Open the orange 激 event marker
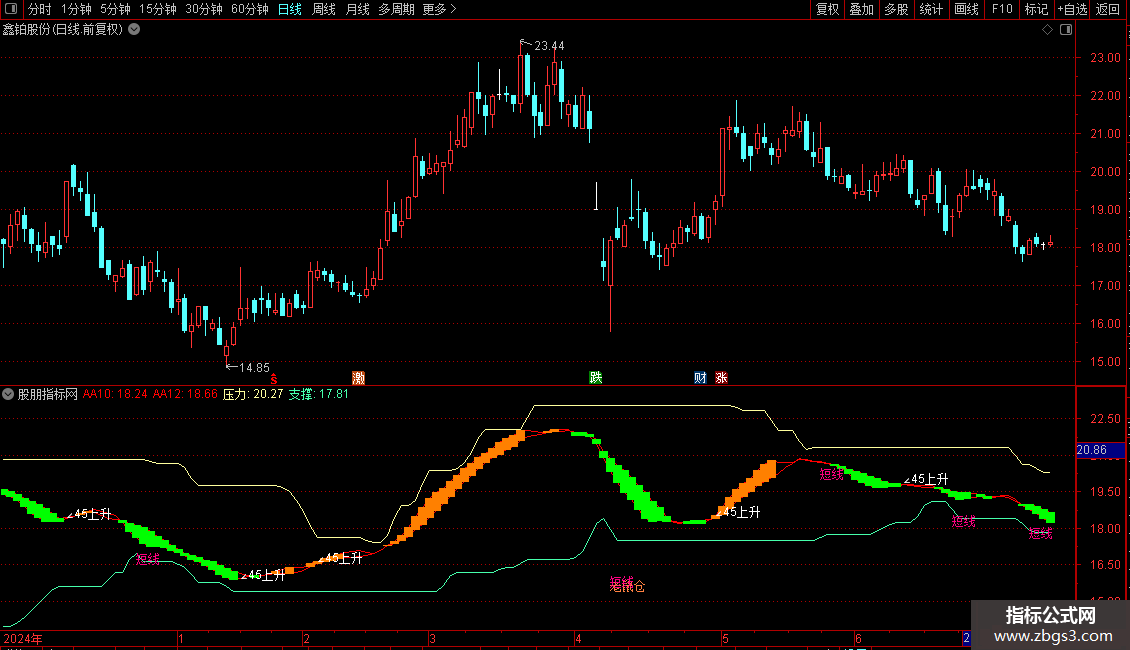The width and height of the screenshot is (1130, 650). (358, 378)
